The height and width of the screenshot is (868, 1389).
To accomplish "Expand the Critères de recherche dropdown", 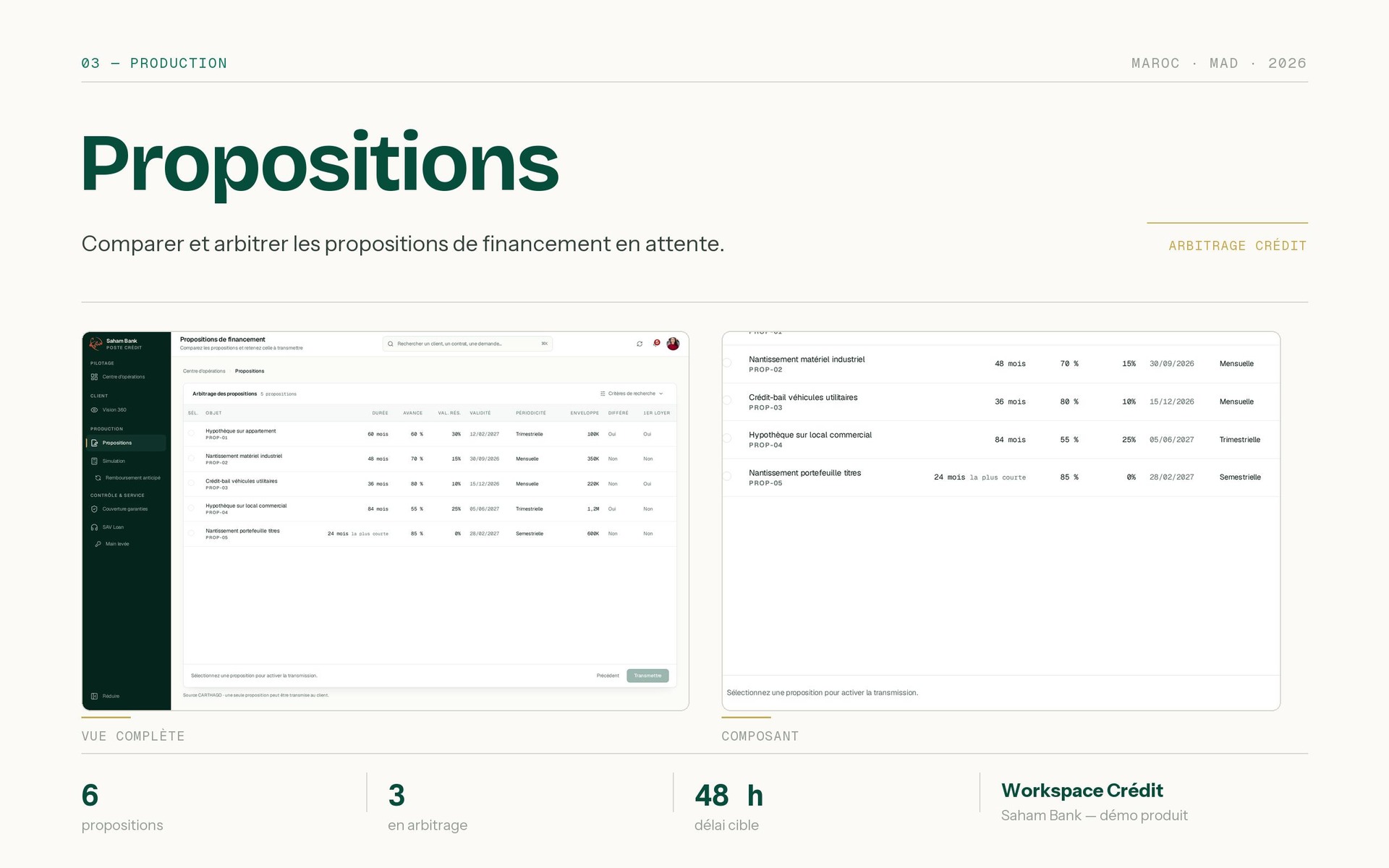I will [x=632, y=393].
